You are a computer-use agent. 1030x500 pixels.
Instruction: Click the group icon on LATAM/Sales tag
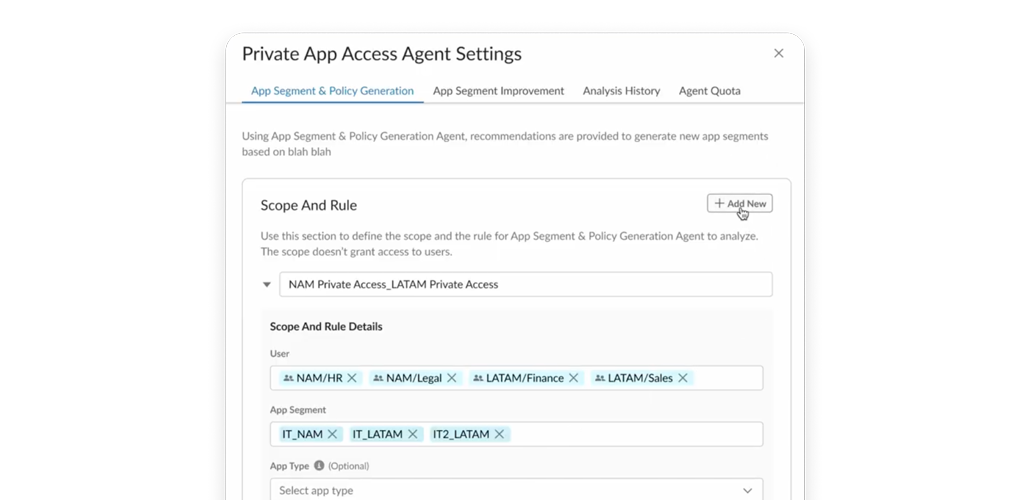(x=600, y=378)
